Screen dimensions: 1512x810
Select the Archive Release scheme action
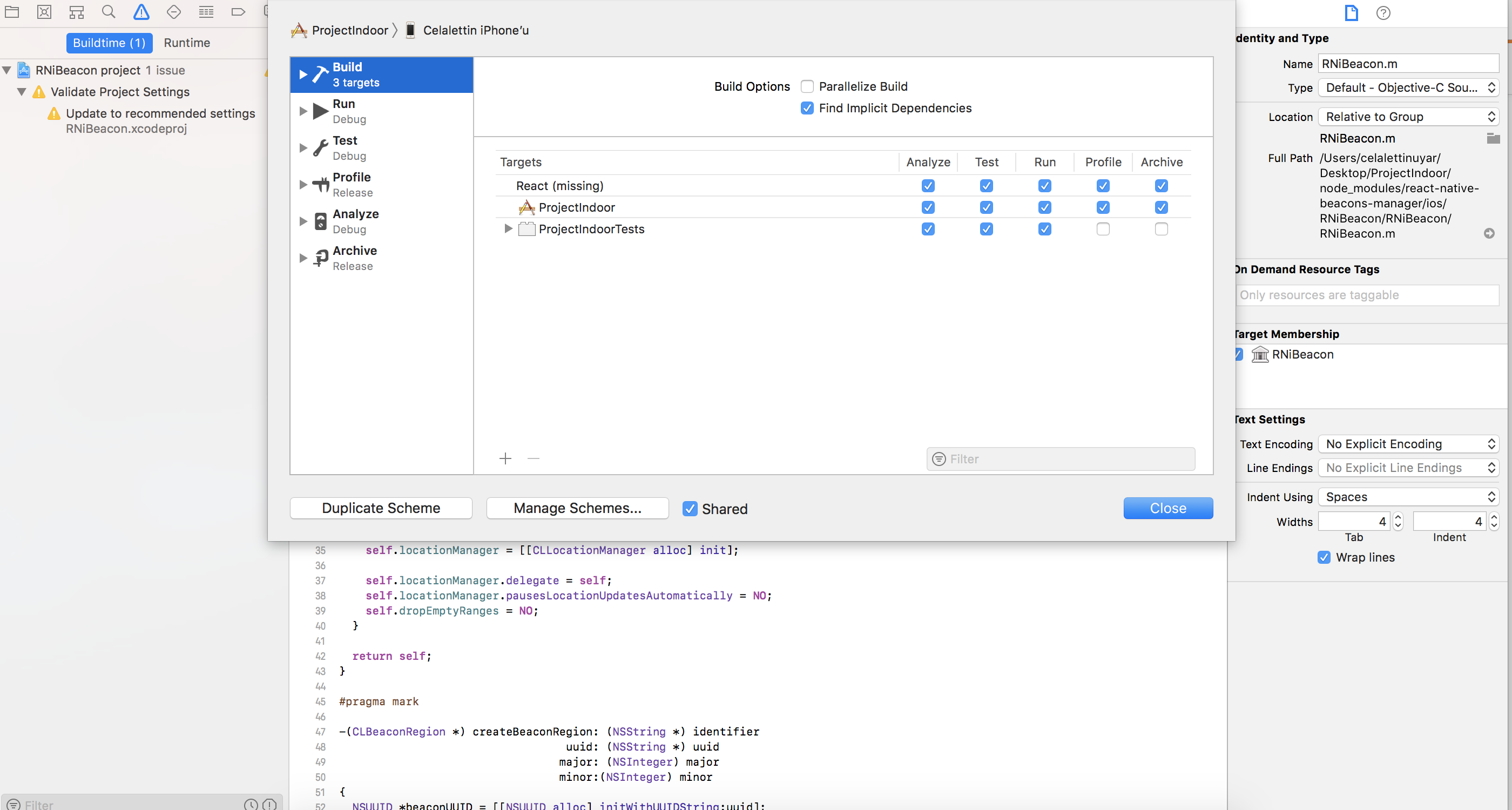pos(355,258)
